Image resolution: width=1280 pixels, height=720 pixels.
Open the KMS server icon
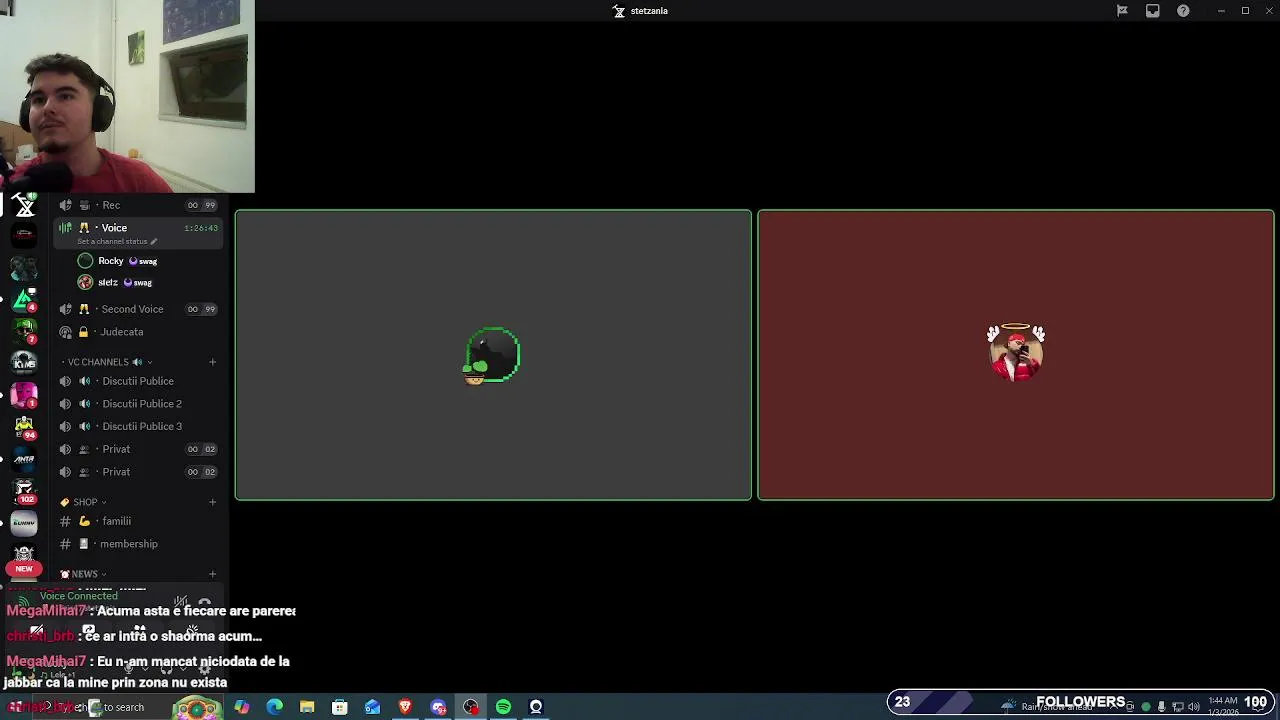coord(24,361)
